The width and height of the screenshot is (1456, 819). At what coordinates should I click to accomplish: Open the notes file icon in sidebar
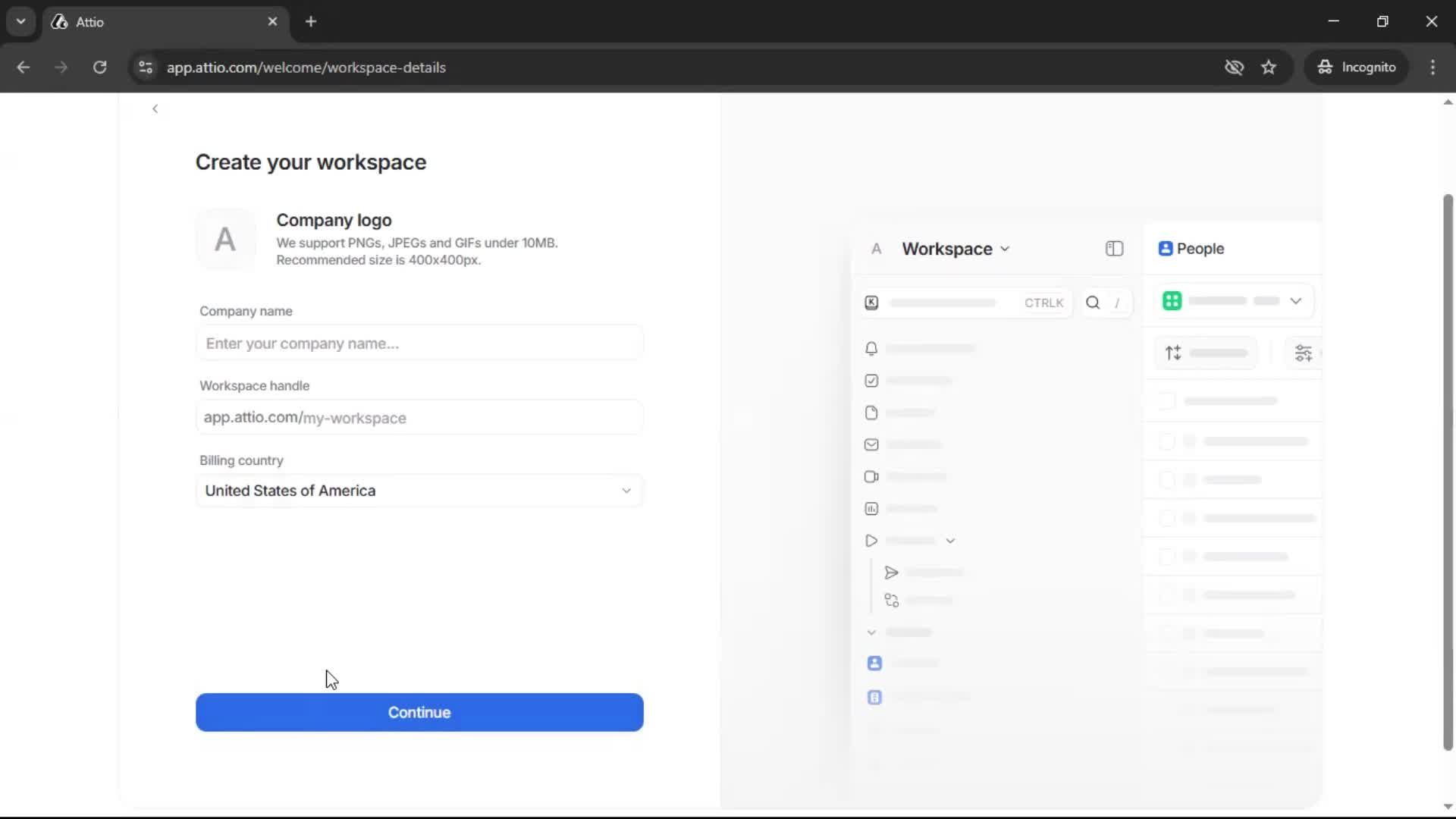[872, 413]
